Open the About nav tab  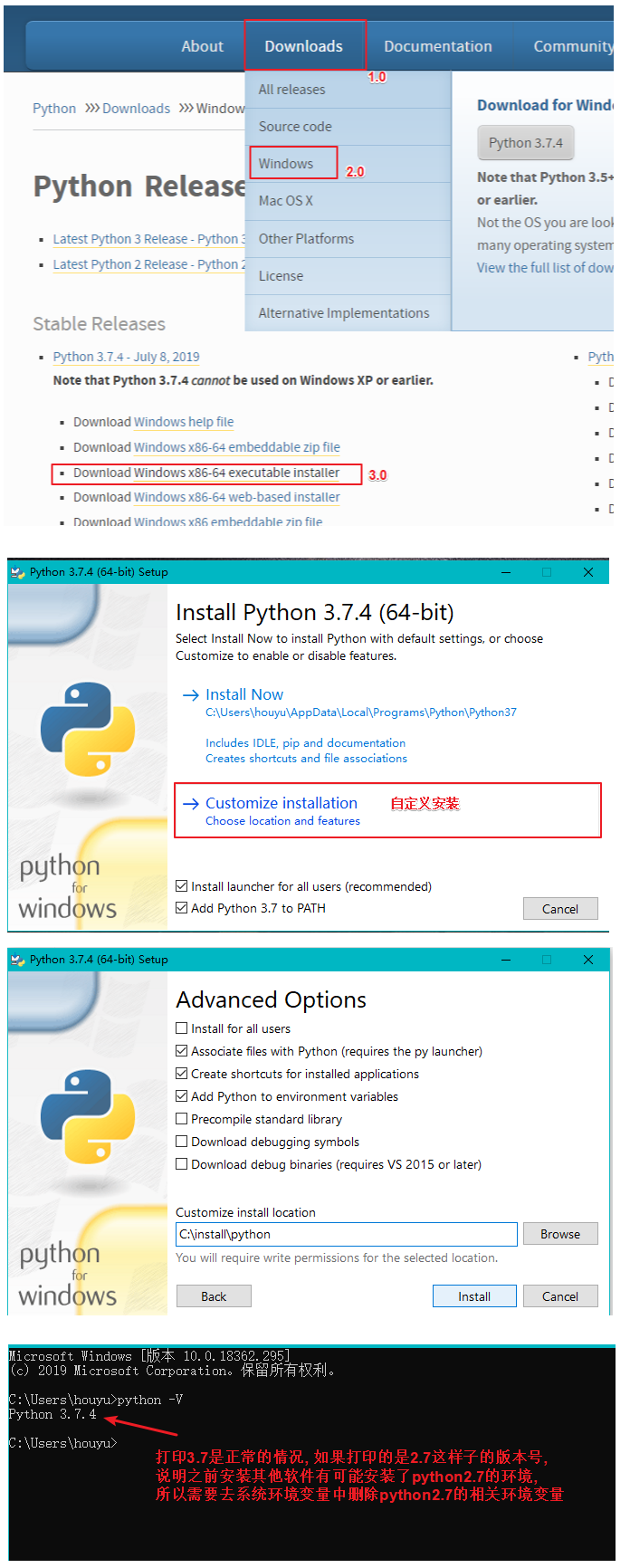(x=202, y=46)
